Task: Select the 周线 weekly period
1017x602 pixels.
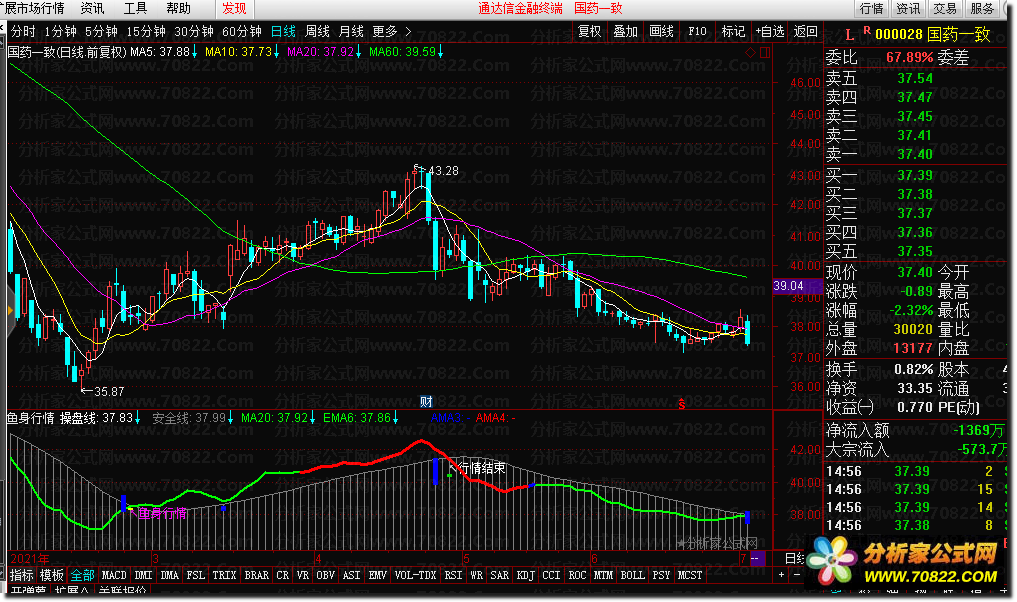Action: coord(317,31)
